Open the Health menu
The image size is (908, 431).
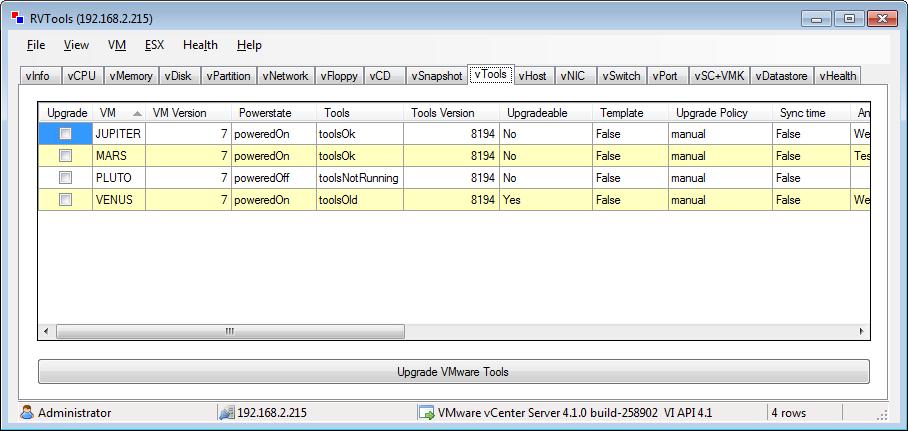pyautogui.click(x=200, y=45)
